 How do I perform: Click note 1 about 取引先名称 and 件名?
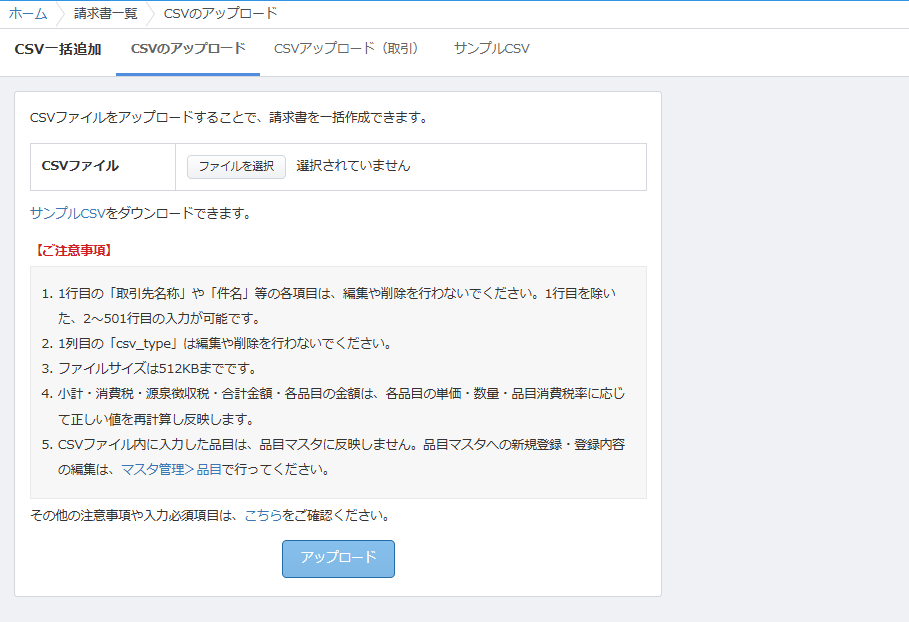pos(340,294)
